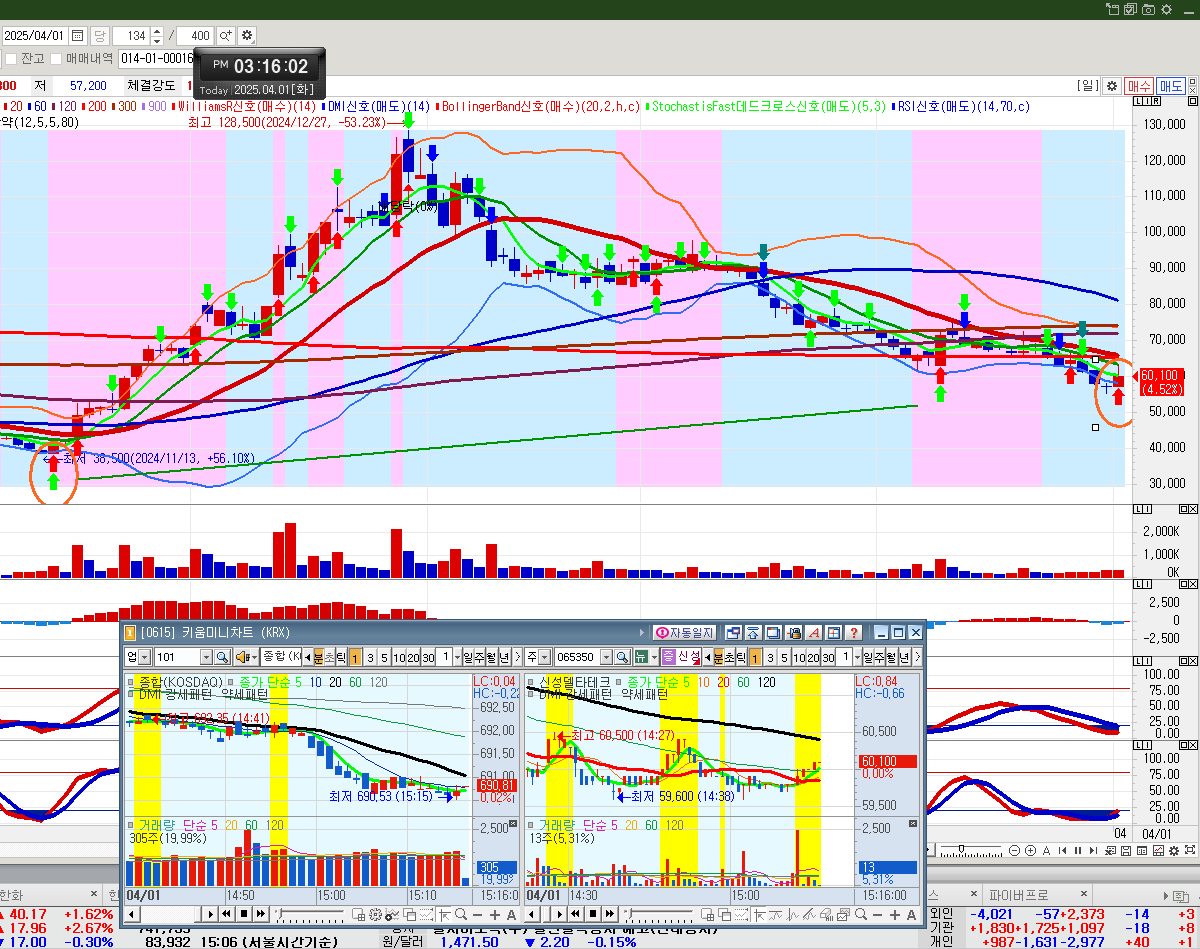Viewport: 1200px width, 949px height.
Task: Open the dropdown arrow of code 065350 field
Action: tap(607, 657)
